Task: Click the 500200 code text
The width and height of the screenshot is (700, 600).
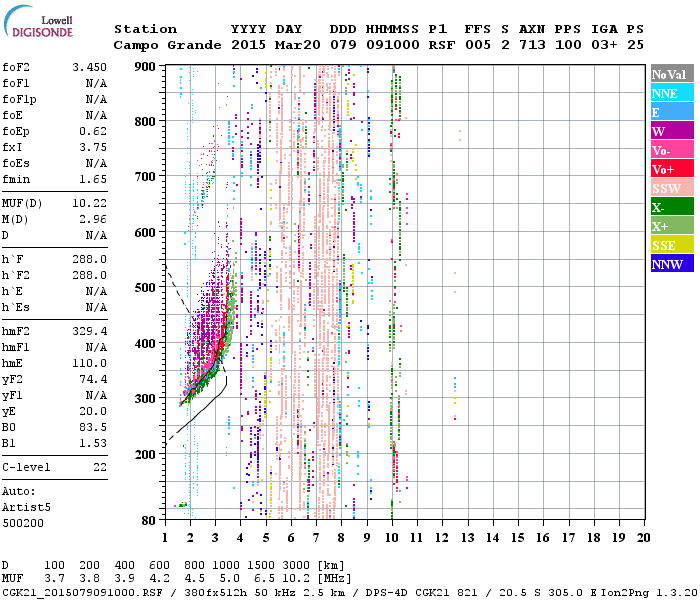Action: [23, 524]
